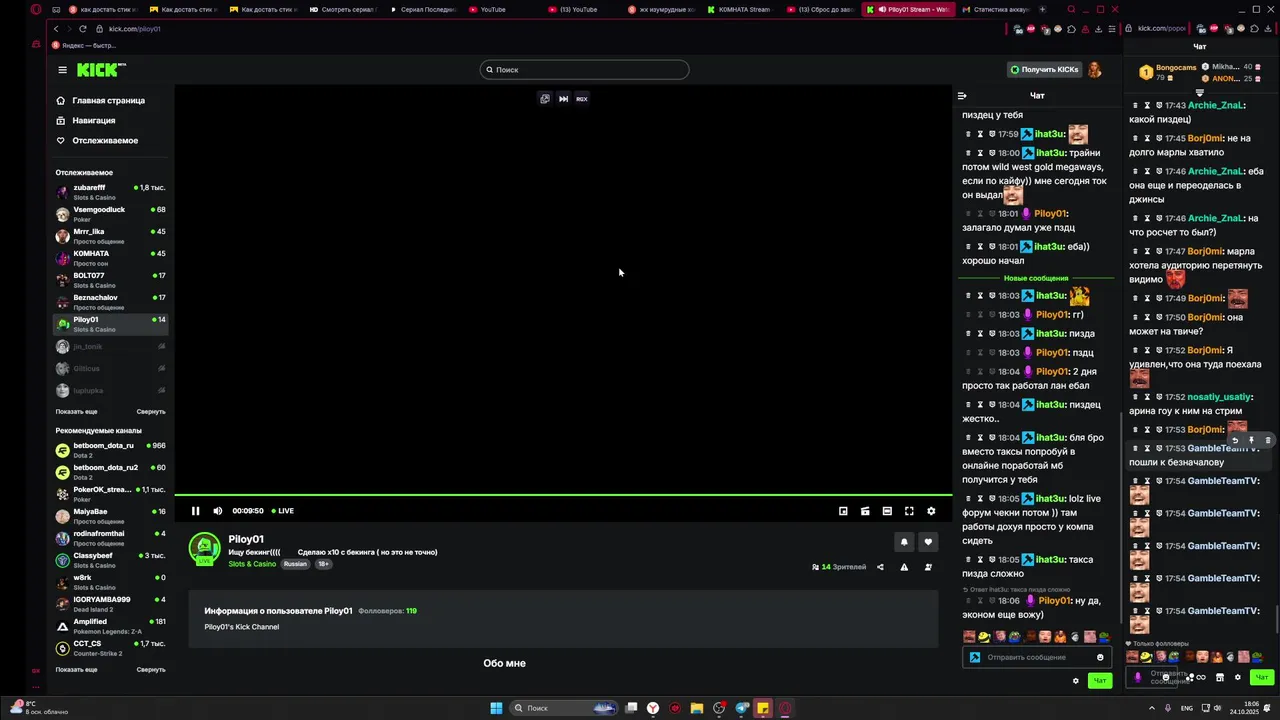
Task: Click main chat message input field
Action: 1036,657
